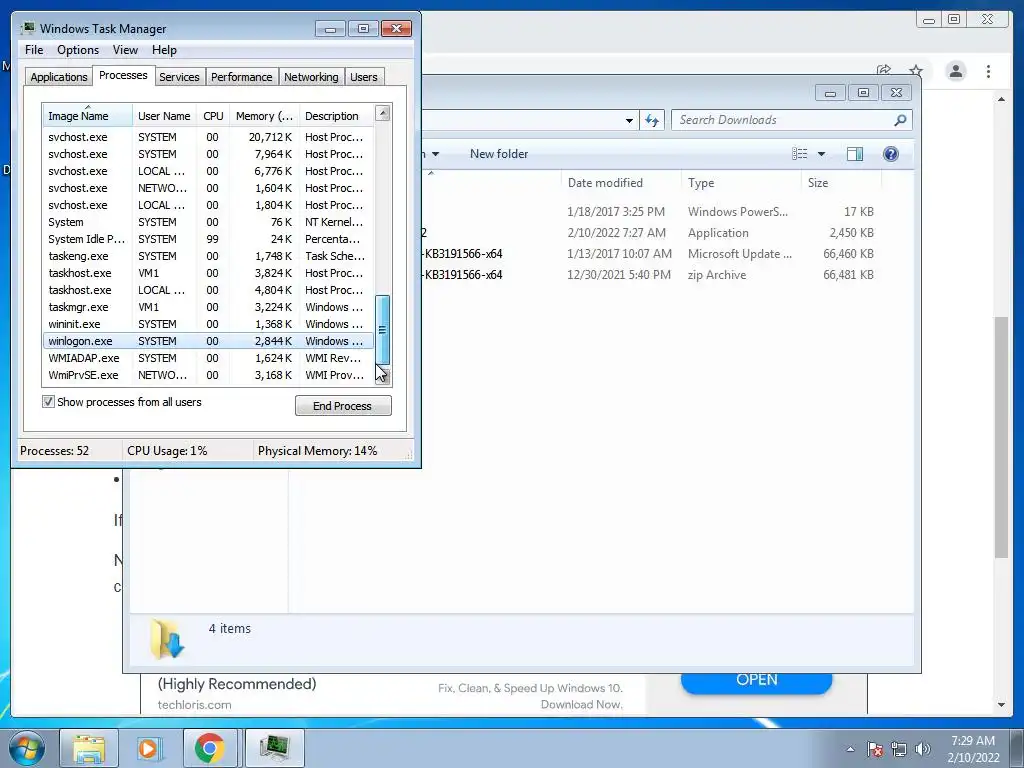Image resolution: width=1024 pixels, height=768 pixels.
Task: Open Chrome three-dot menu
Action: point(988,71)
